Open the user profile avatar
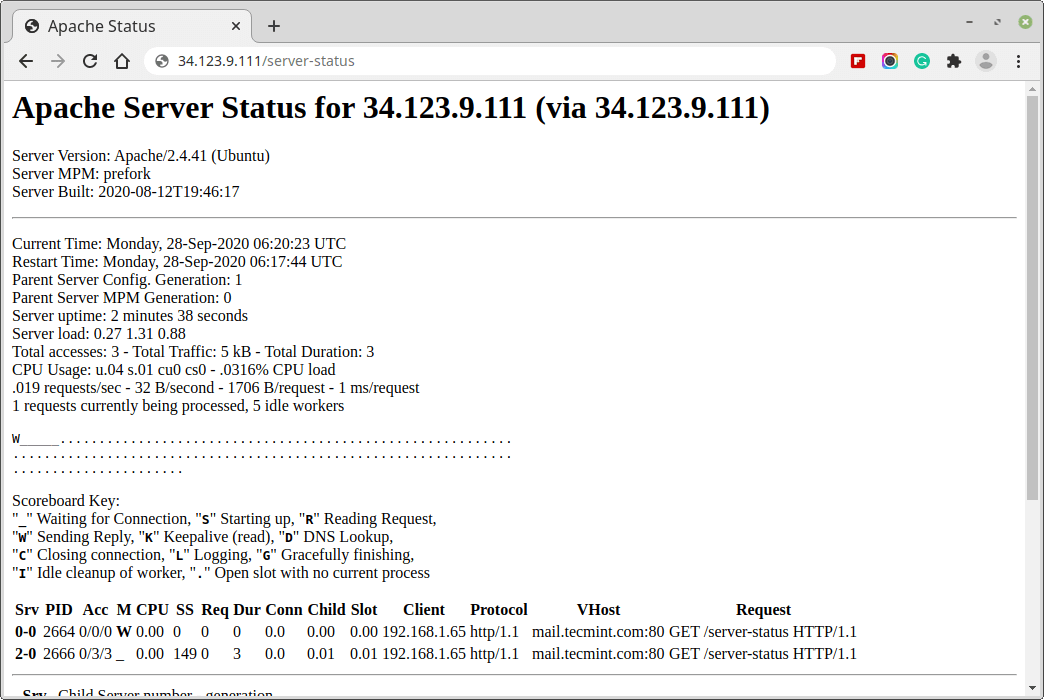Image resolution: width=1044 pixels, height=700 pixels. pyautogui.click(x=985, y=61)
